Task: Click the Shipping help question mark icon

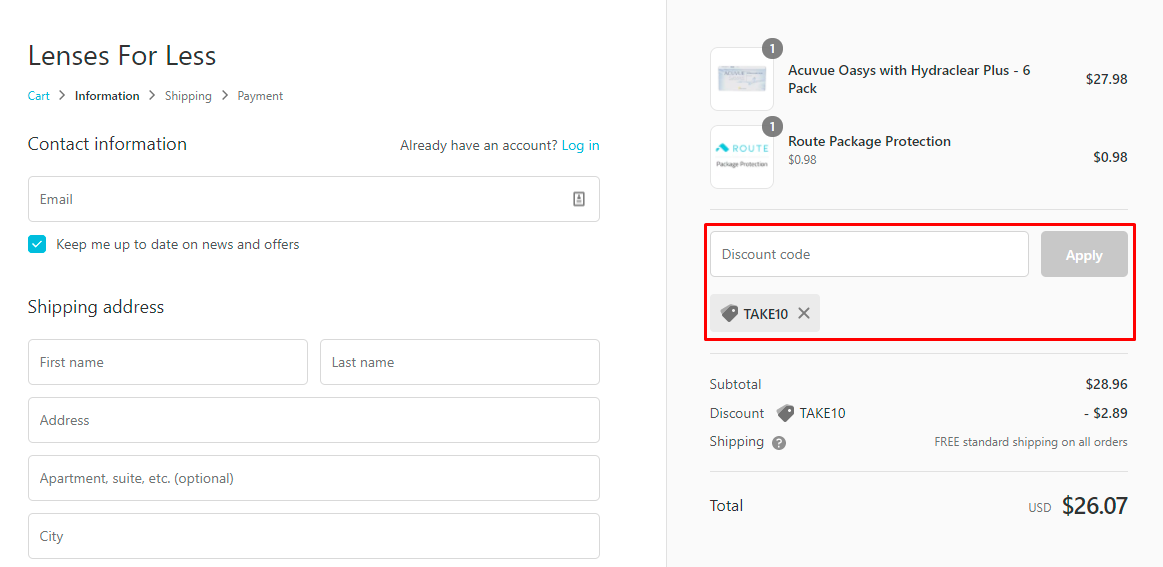Action: point(778,443)
